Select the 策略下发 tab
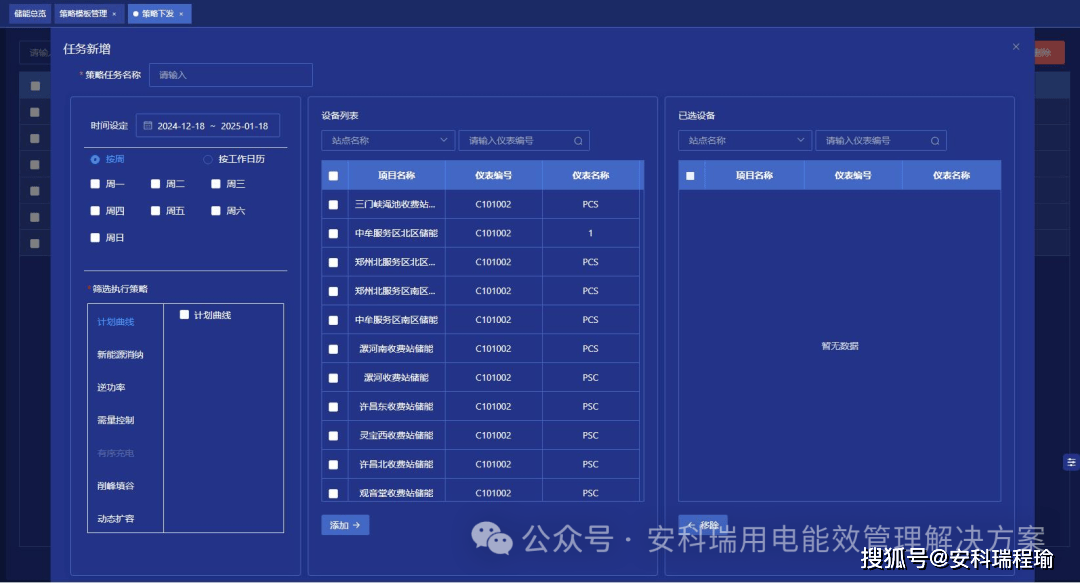 coord(158,14)
